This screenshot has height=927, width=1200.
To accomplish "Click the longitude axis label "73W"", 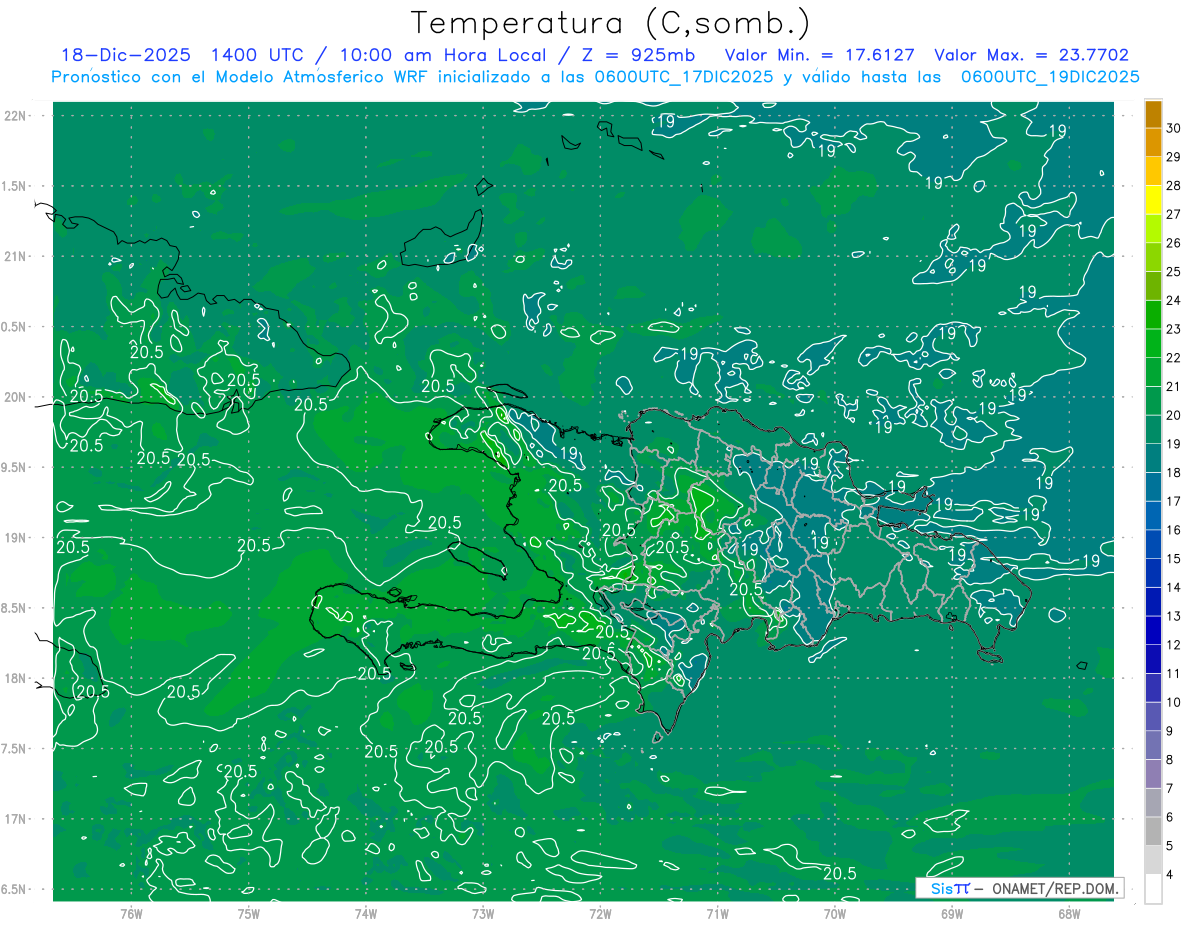I will point(483,914).
